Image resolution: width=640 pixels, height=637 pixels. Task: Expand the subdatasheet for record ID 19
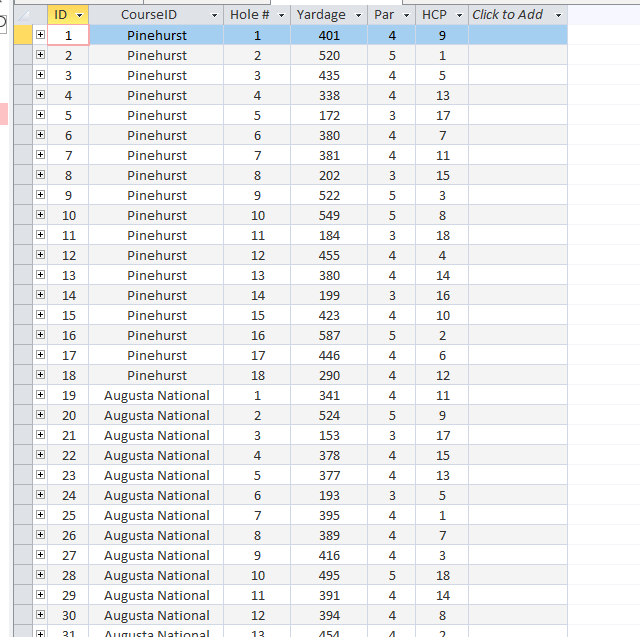pos(40,395)
